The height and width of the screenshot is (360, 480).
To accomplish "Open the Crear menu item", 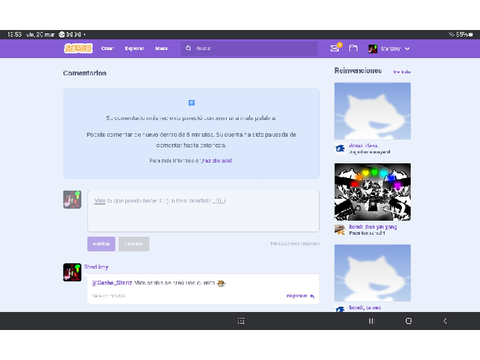I will point(107,48).
